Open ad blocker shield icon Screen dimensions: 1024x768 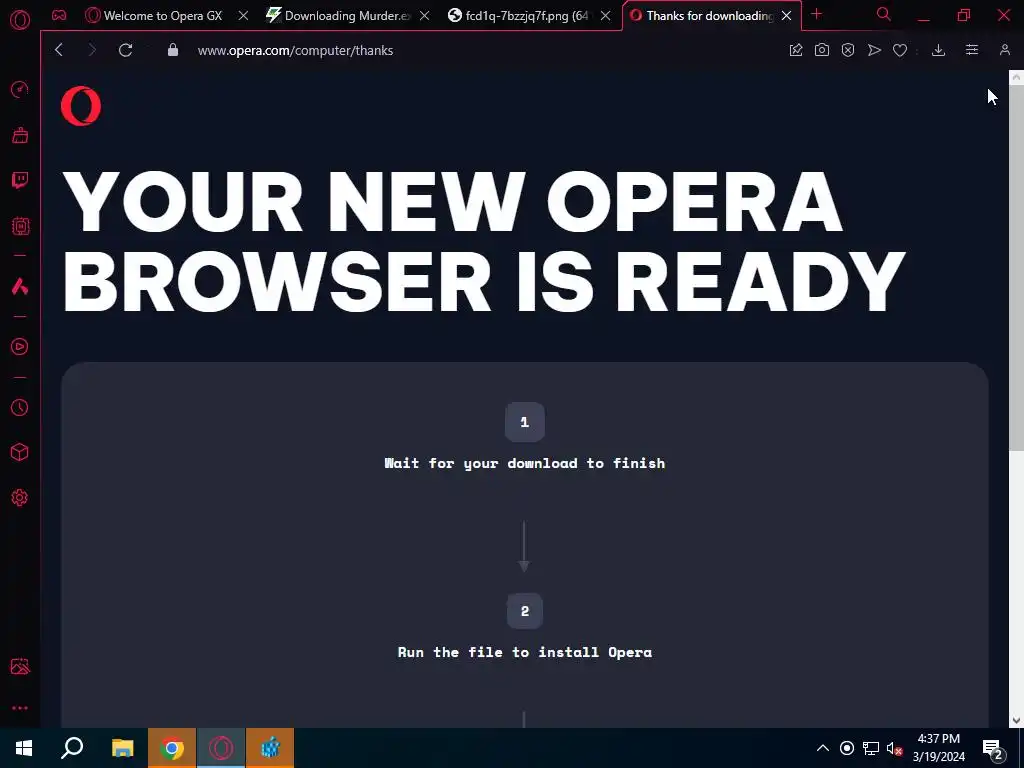(x=848, y=50)
